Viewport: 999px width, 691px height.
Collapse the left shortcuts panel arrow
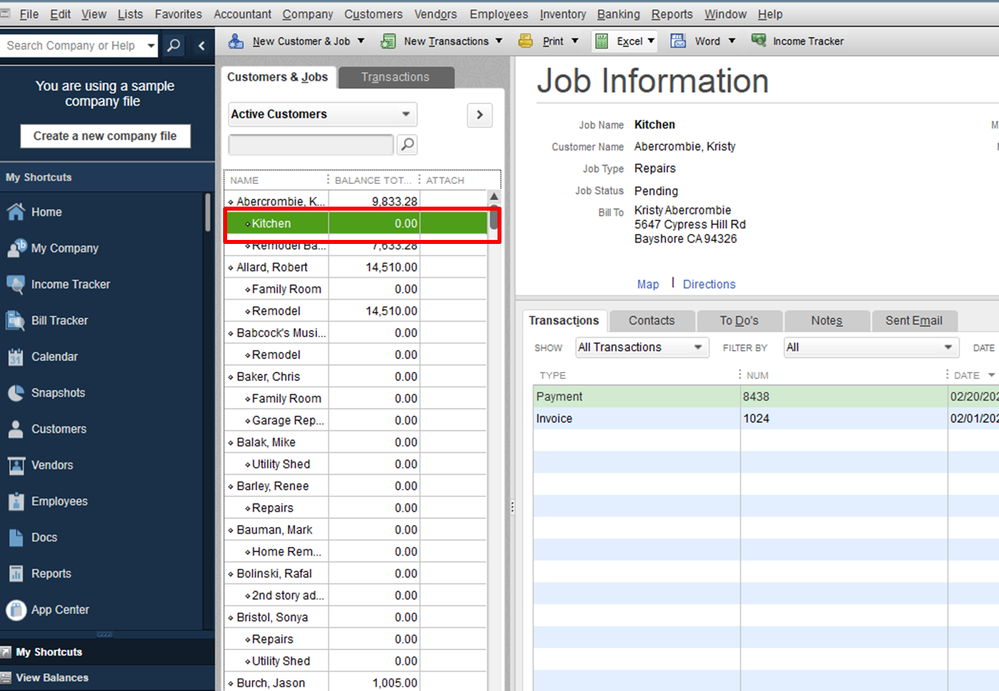(201, 46)
